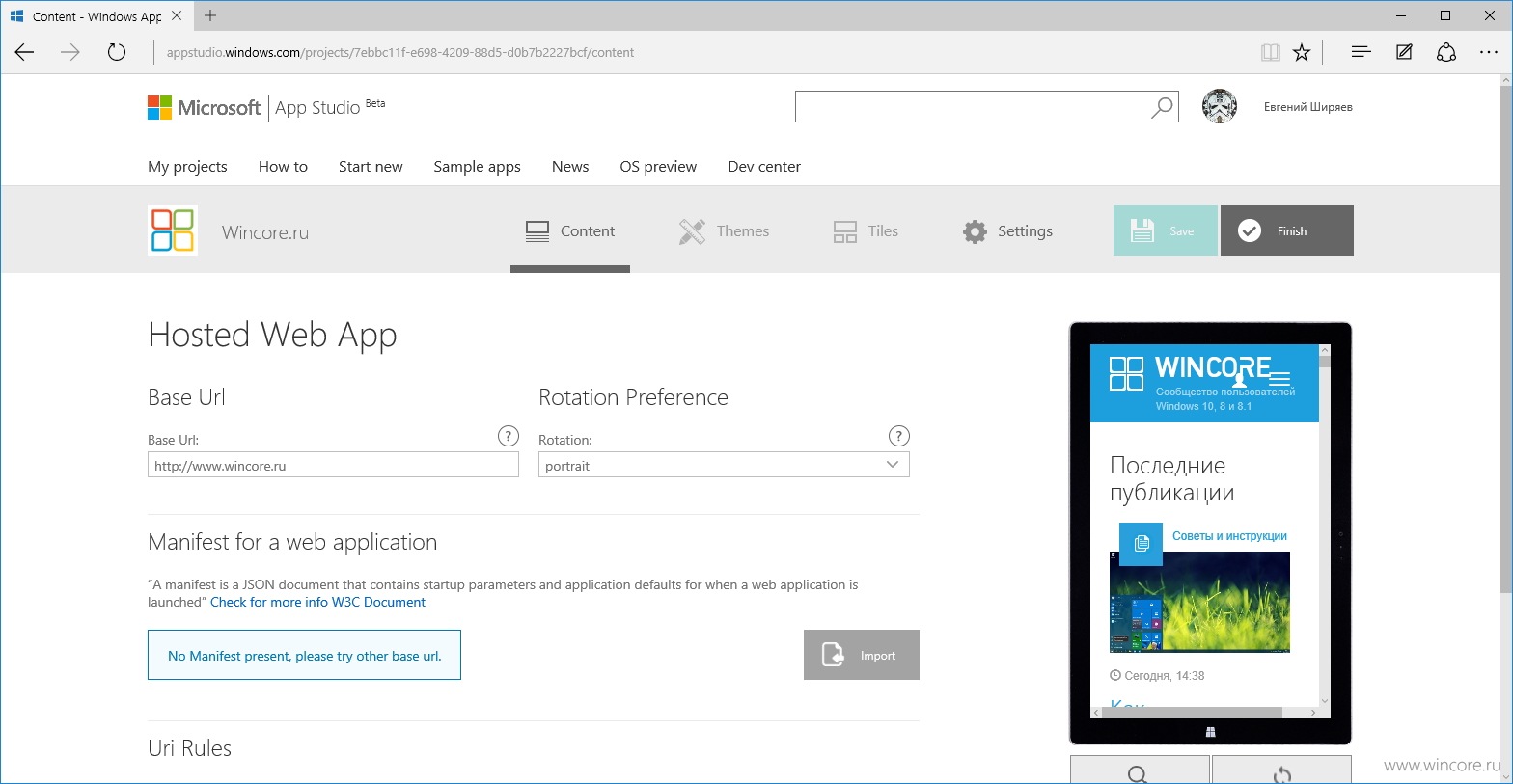Click the grass wallpaper article thumbnail
Image resolution: width=1513 pixels, height=784 pixels.
[x=1199, y=602]
